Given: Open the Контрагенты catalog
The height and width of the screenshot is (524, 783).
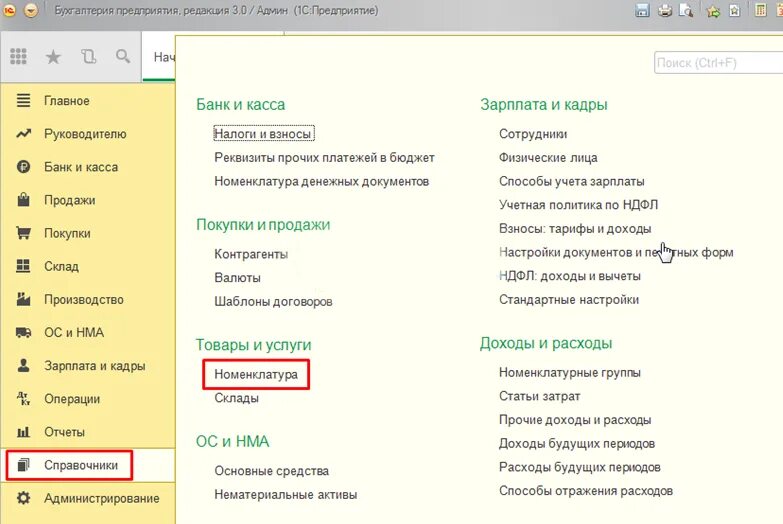Looking at the screenshot, I should click(x=251, y=254).
